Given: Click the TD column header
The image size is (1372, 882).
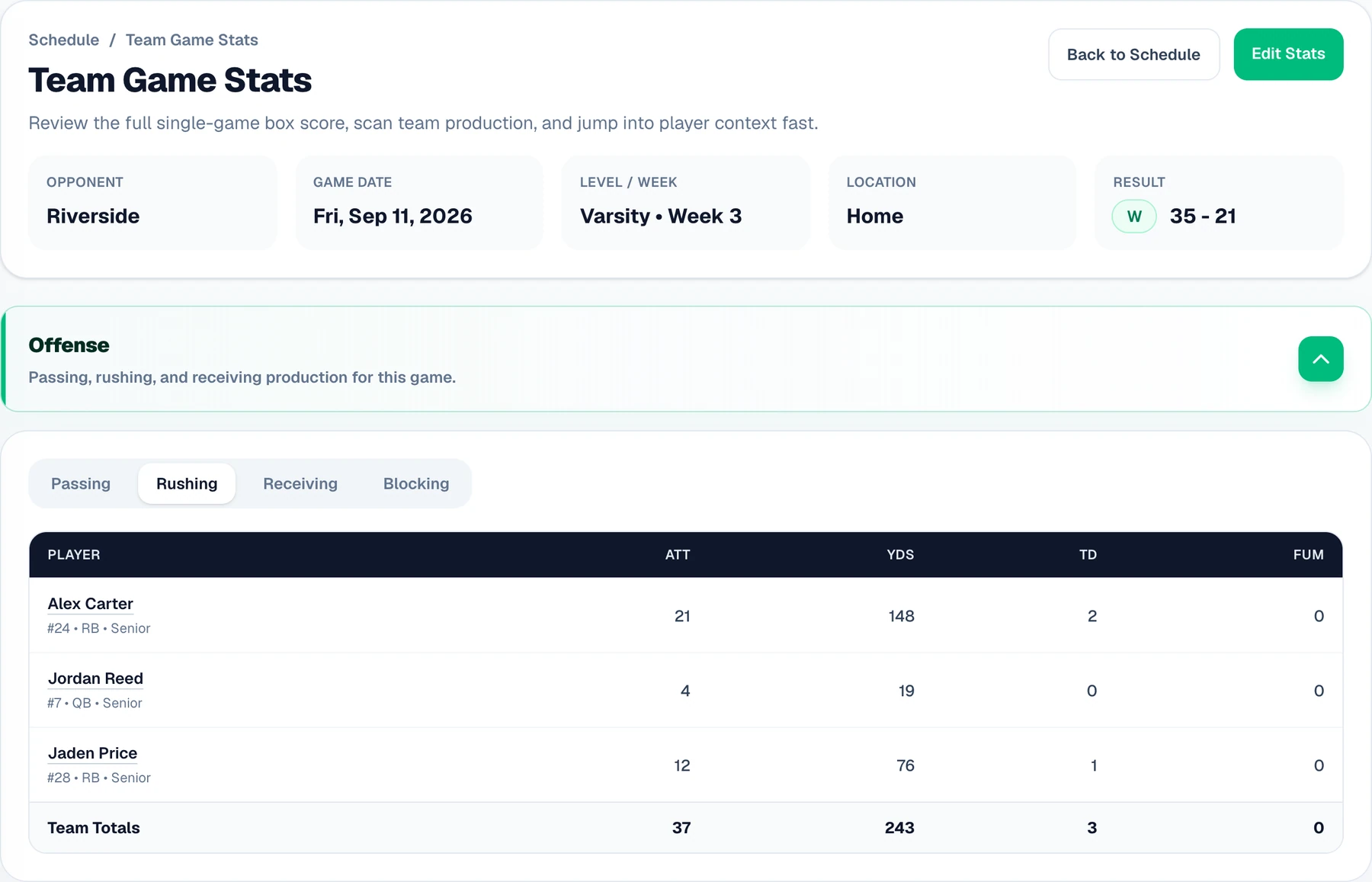Looking at the screenshot, I should coord(1088,555).
